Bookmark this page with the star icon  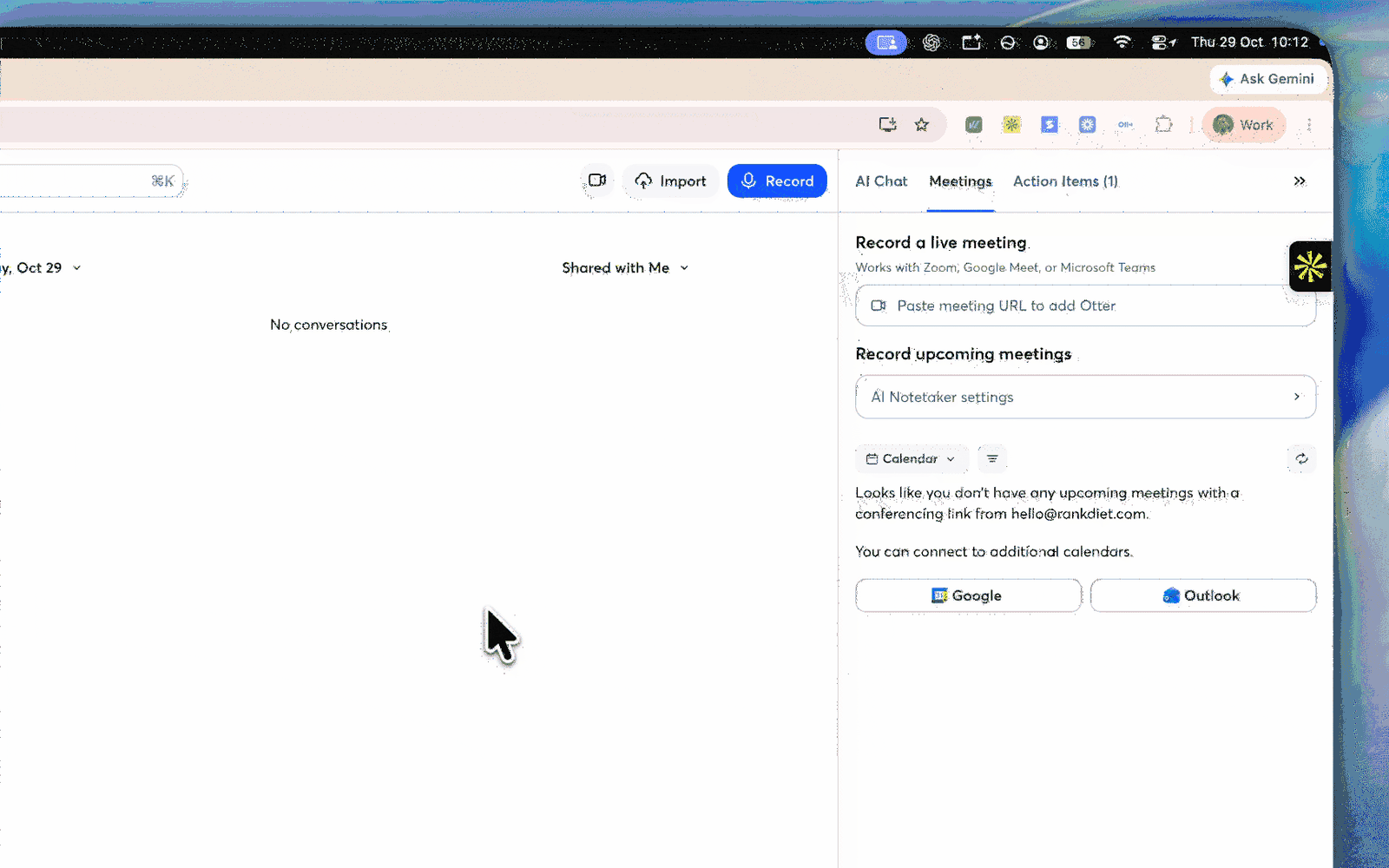coord(922,125)
